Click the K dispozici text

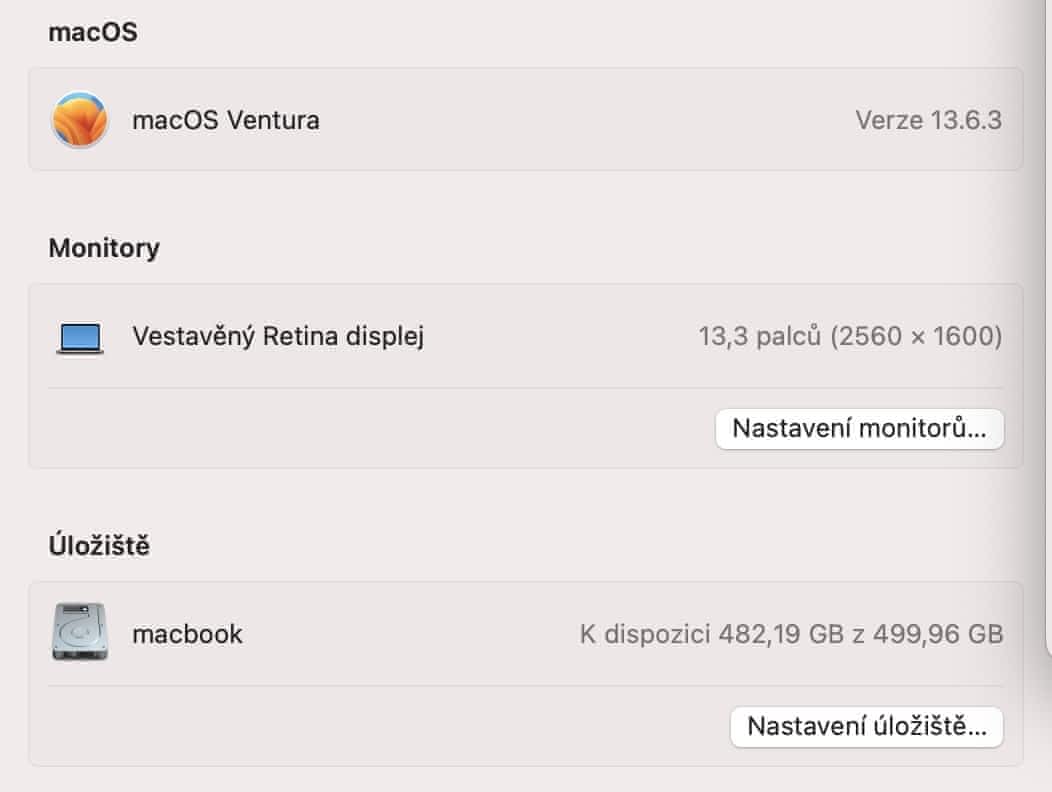645,634
